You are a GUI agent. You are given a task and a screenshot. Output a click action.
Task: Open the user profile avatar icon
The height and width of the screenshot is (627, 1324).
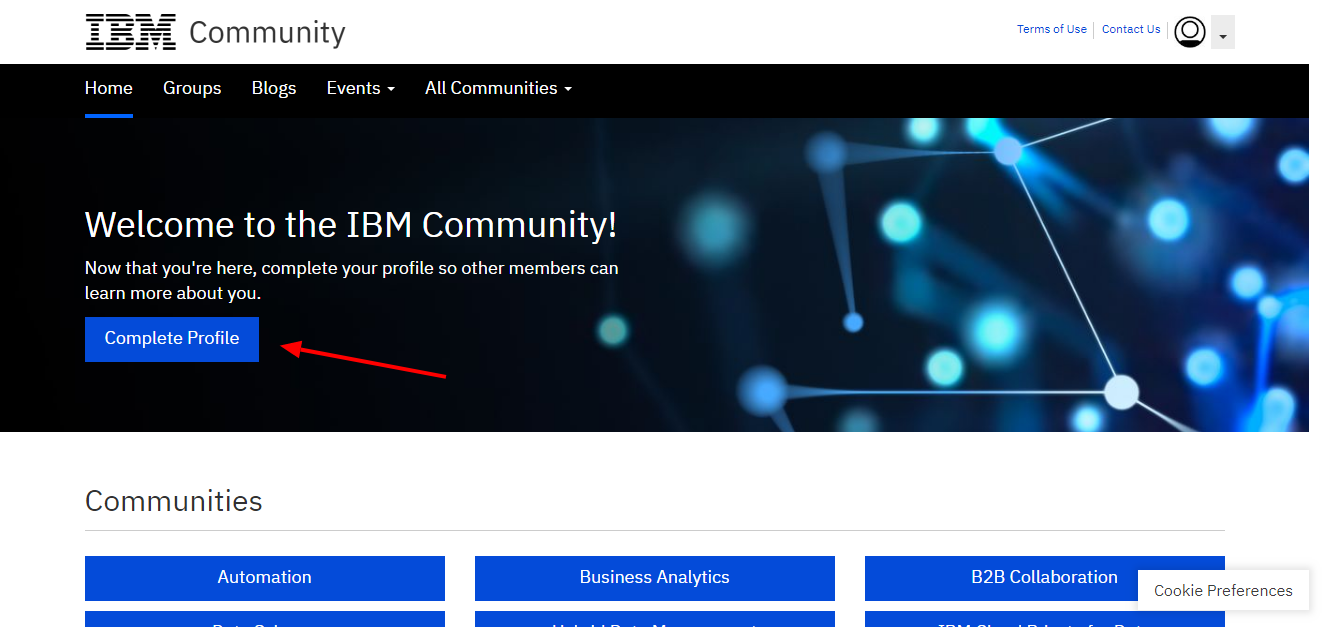1190,32
